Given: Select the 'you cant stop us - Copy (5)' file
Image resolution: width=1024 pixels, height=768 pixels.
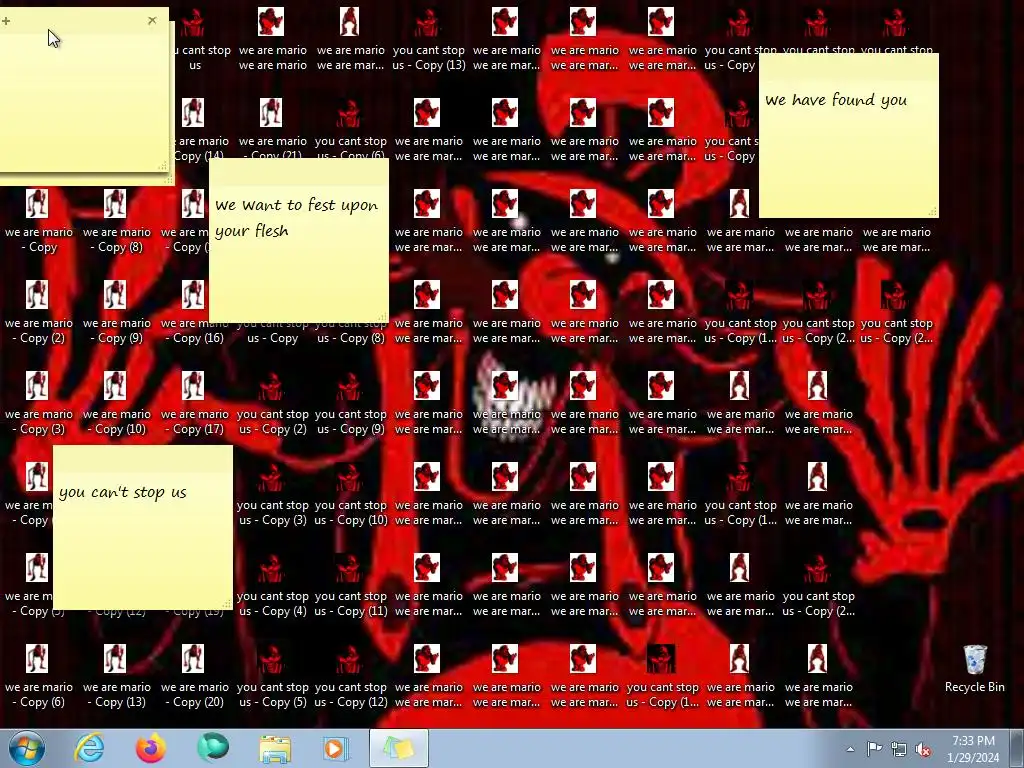Looking at the screenshot, I should click(x=272, y=676).
